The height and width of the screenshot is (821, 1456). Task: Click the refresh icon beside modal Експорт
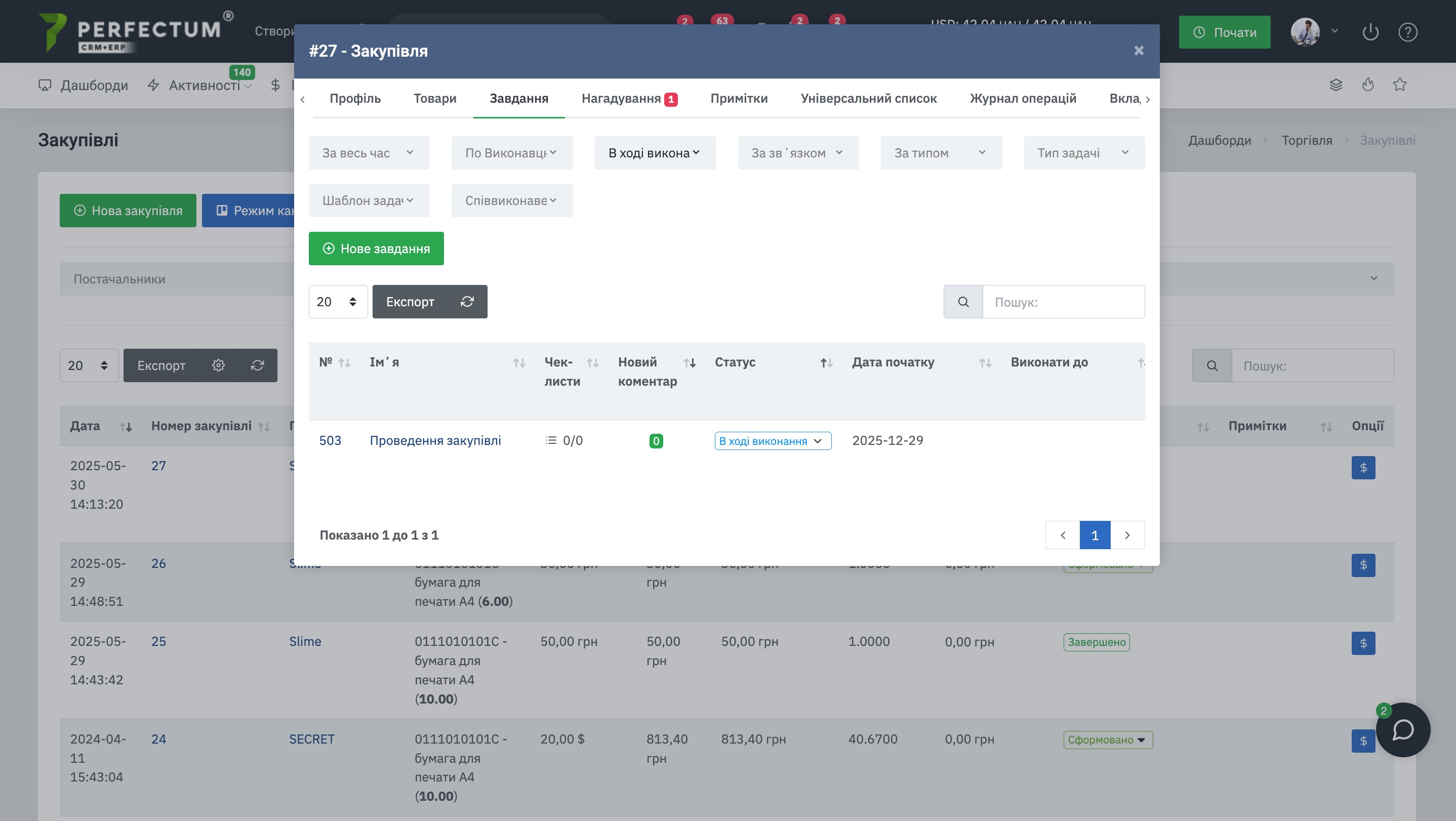(x=467, y=302)
